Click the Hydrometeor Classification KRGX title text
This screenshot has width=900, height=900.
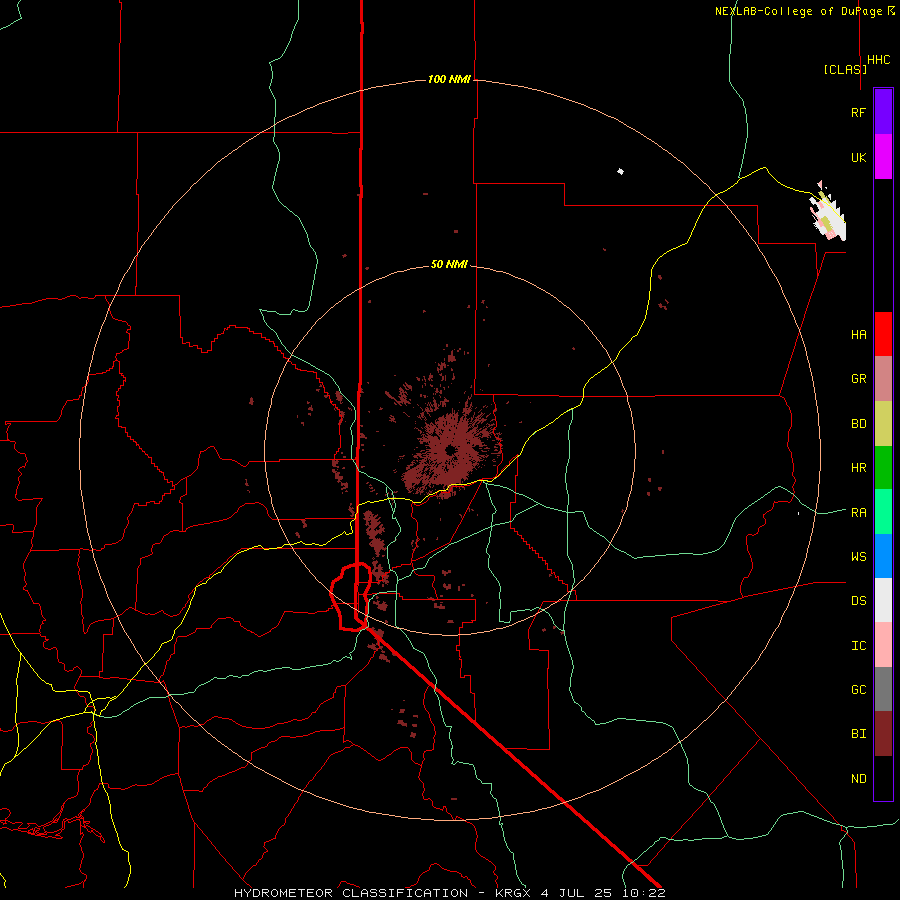pyautogui.click(x=449, y=893)
